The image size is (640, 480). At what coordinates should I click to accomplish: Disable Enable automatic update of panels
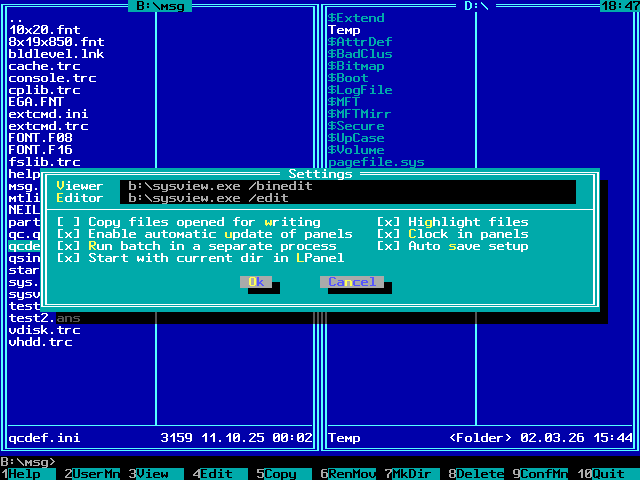point(68,234)
